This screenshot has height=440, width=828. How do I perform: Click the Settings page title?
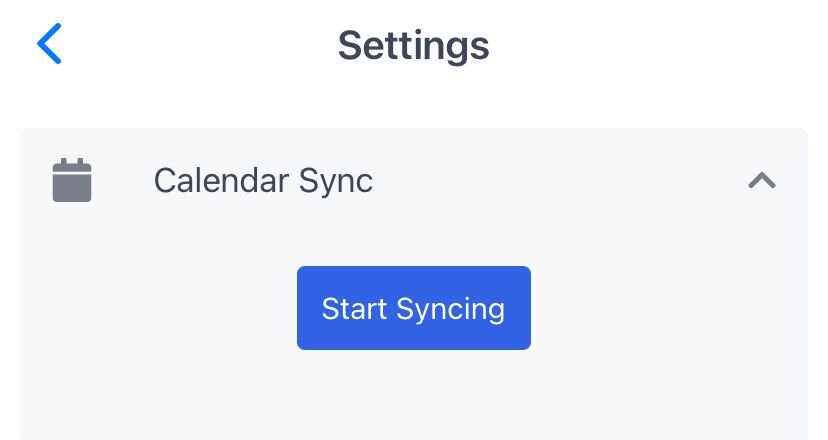[x=413, y=46]
